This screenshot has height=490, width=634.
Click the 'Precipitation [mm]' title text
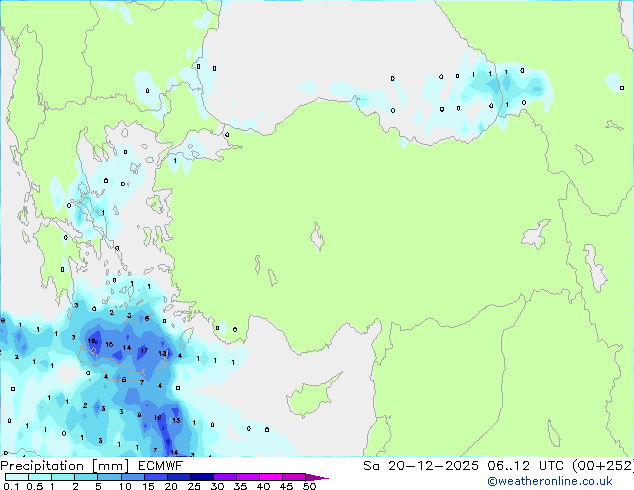(x=65, y=466)
